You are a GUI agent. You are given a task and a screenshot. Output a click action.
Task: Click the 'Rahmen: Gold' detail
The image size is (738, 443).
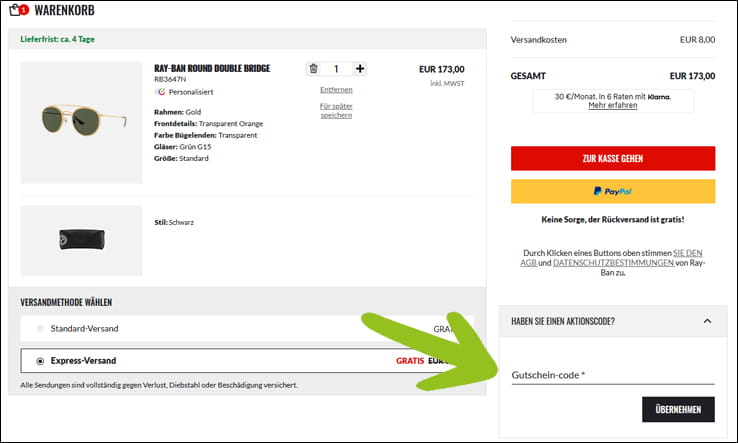pos(177,112)
